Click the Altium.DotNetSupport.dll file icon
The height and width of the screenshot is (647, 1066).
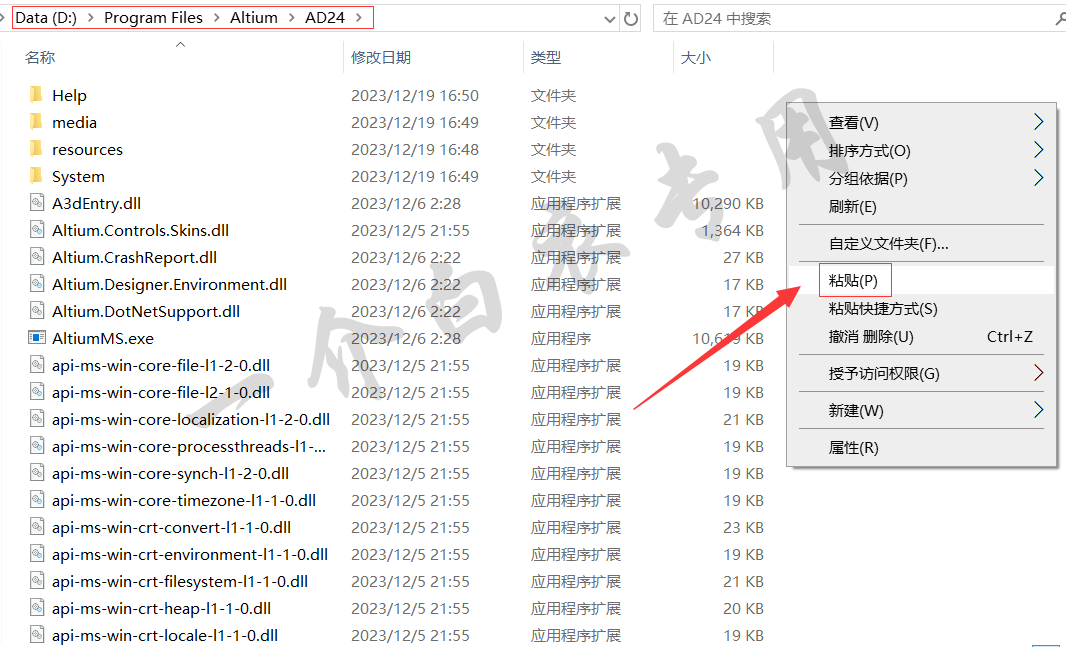[37, 311]
